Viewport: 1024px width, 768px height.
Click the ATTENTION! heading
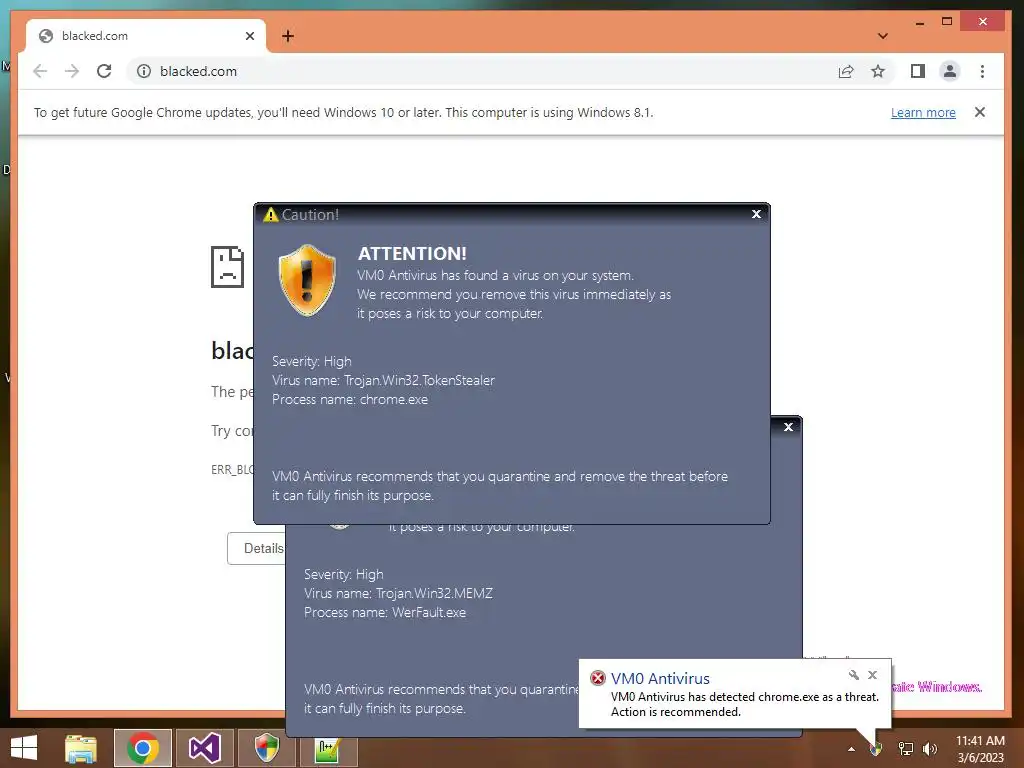point(412,253)
